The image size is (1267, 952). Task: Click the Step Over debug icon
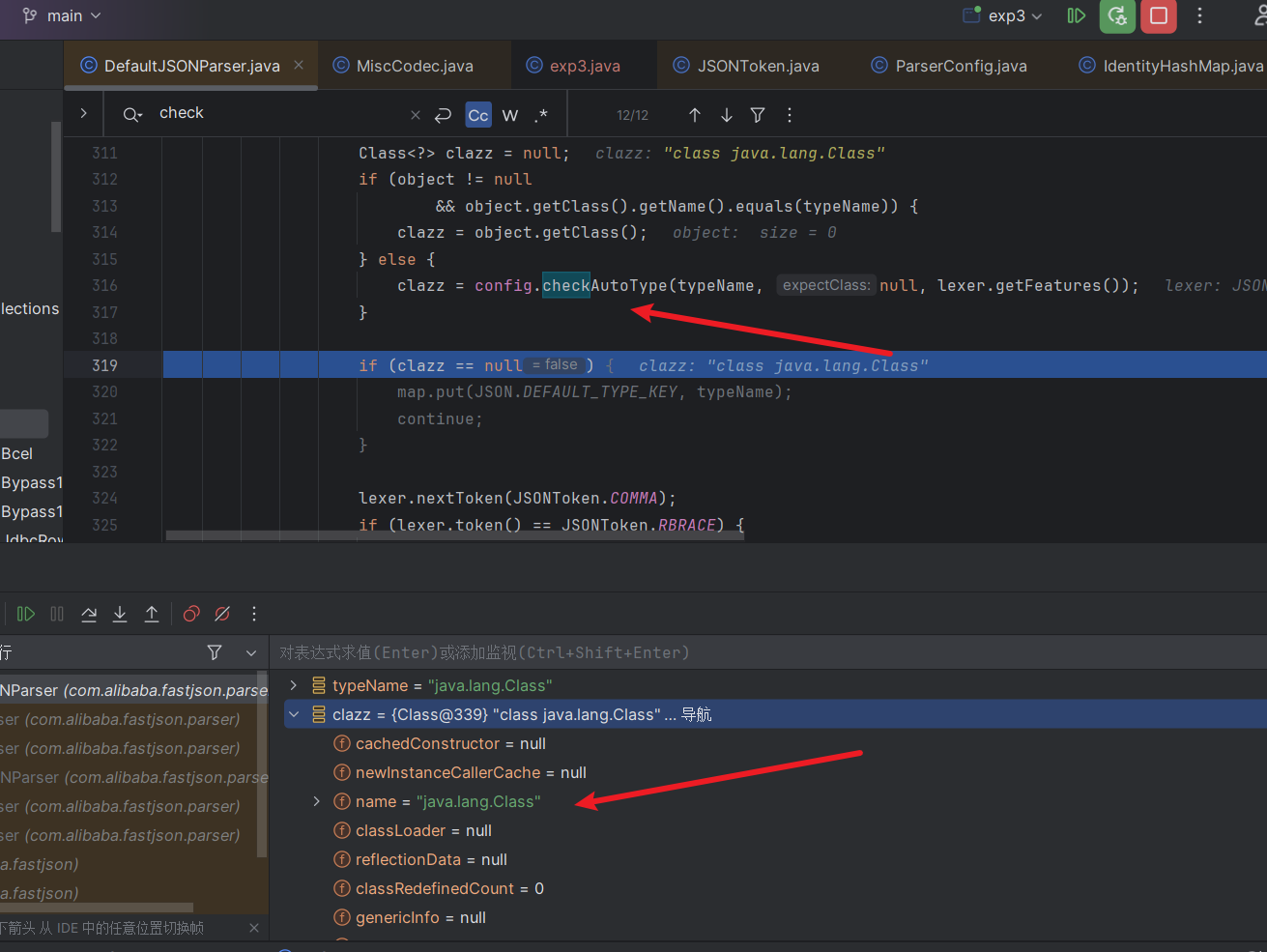(x=89, y=614)
